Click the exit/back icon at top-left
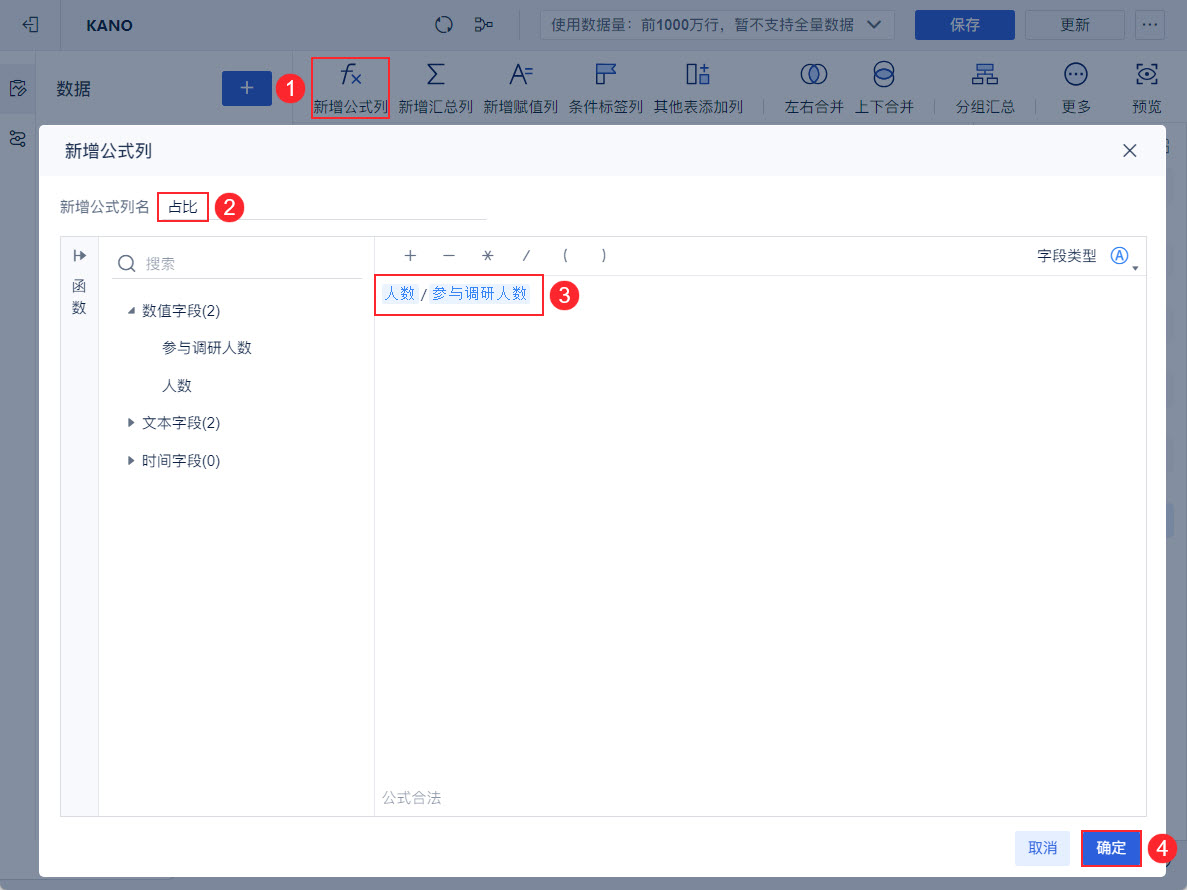 click(30, 25)
